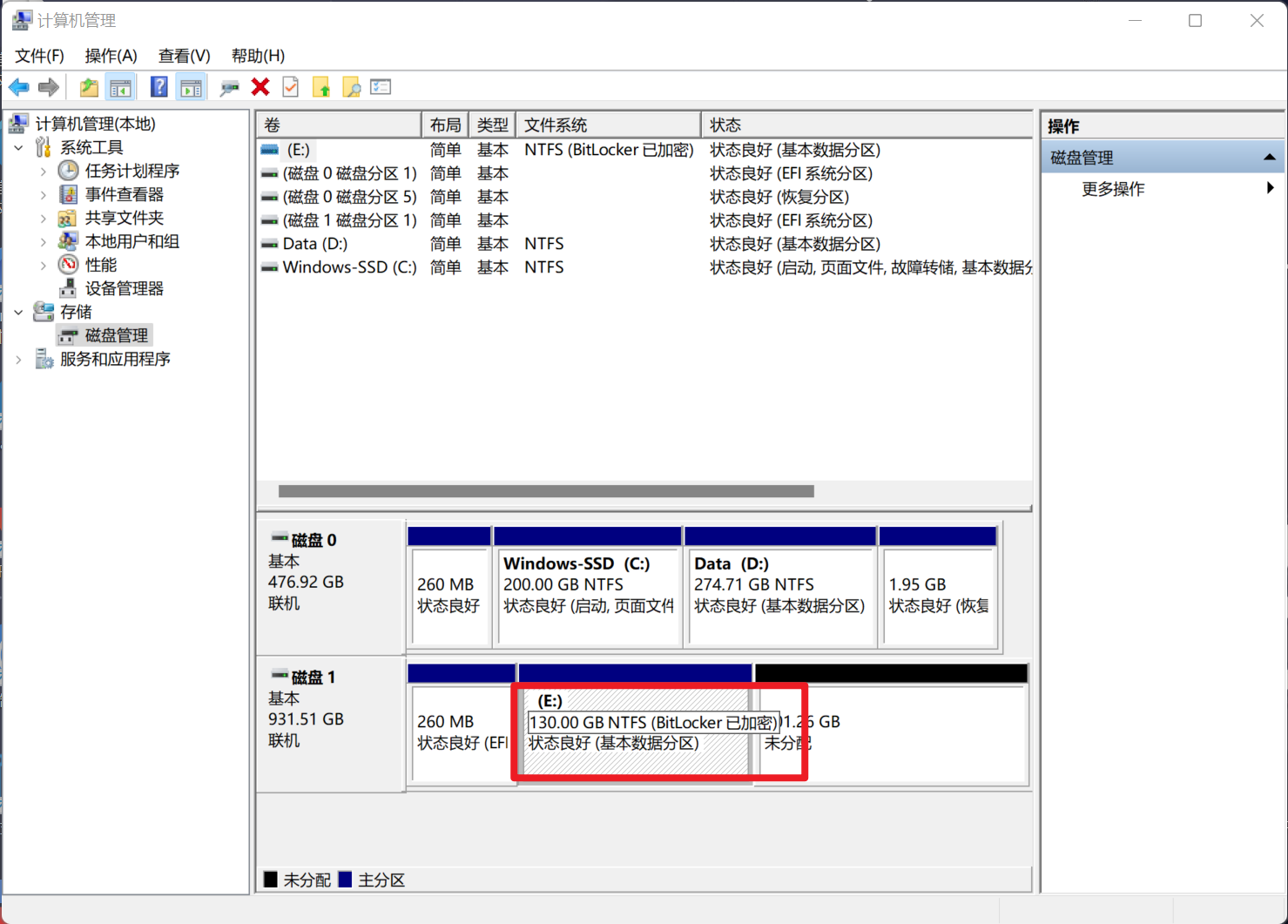Click the Performance gauge icon

click(68, 265)
